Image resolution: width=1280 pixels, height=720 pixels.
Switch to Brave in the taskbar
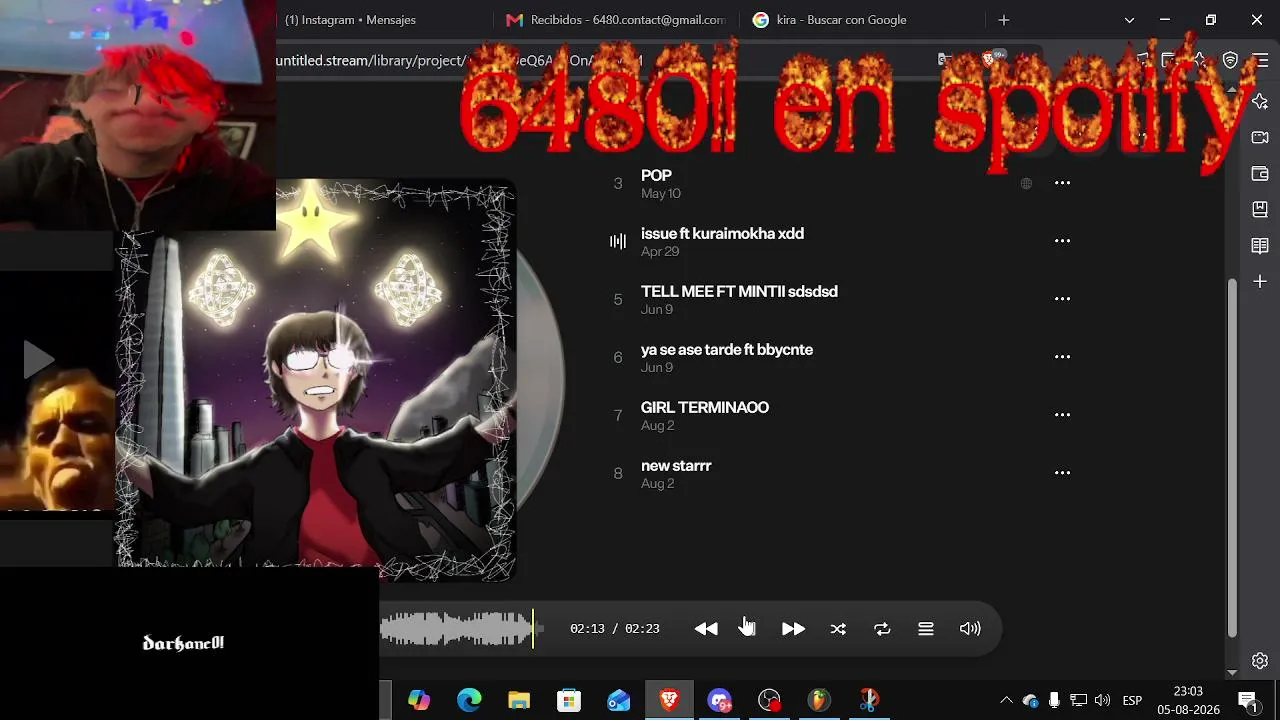click(x=669, y=700)
